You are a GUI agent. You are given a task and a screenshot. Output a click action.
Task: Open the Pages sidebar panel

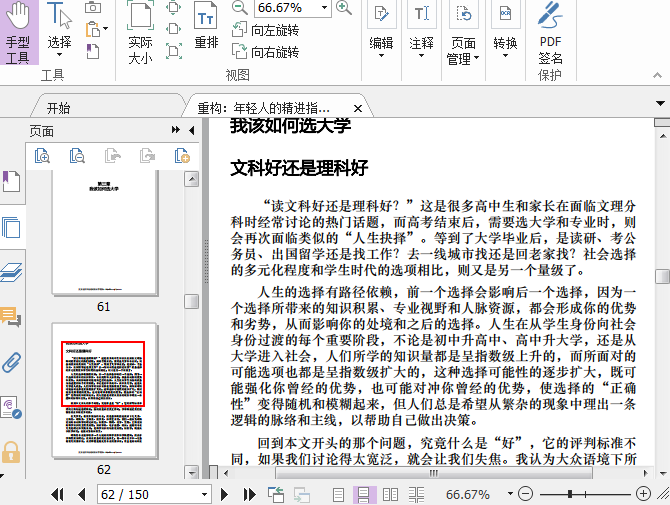11,227
